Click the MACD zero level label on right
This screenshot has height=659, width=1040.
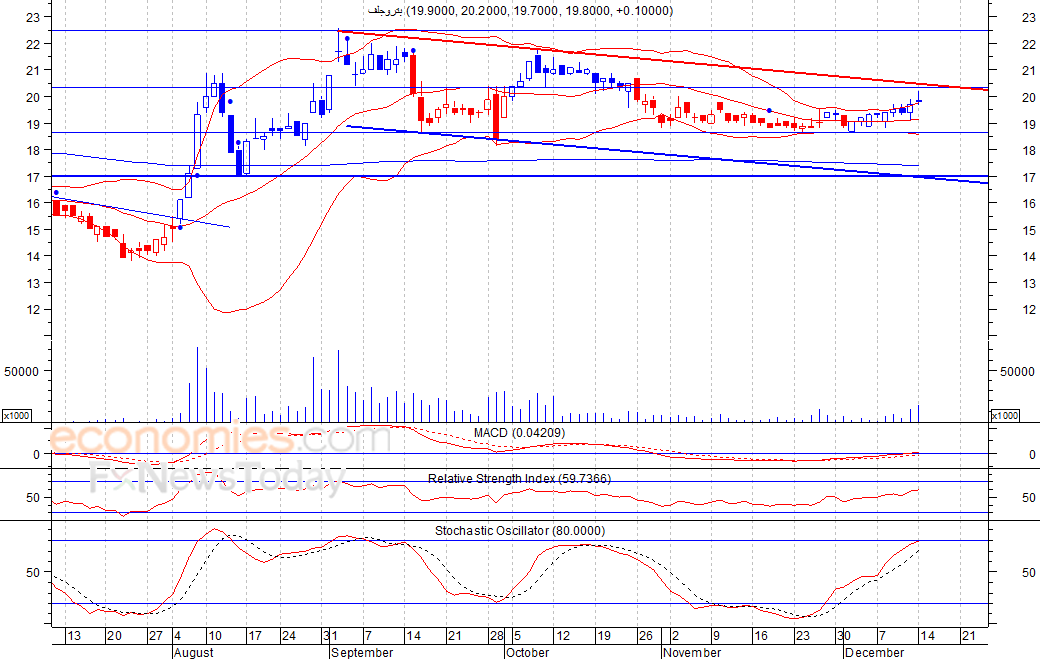[x=1032, y=455]
